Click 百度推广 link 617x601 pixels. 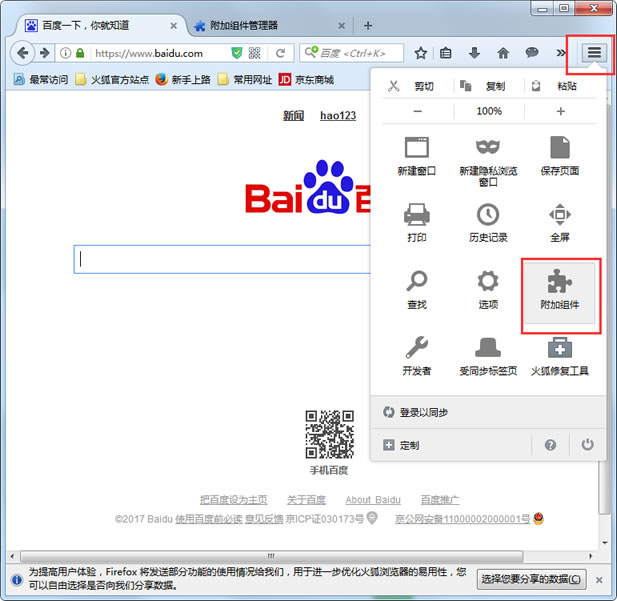click(440, 500)
